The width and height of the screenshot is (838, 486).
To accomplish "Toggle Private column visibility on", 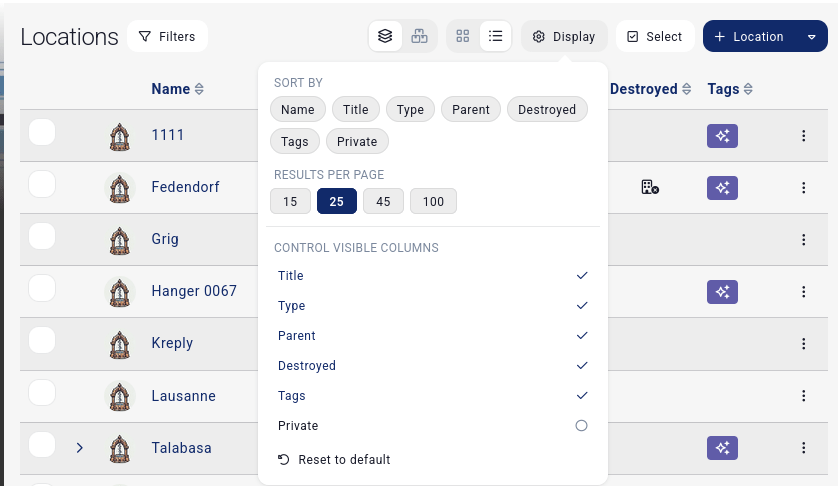I will (581, 426).
